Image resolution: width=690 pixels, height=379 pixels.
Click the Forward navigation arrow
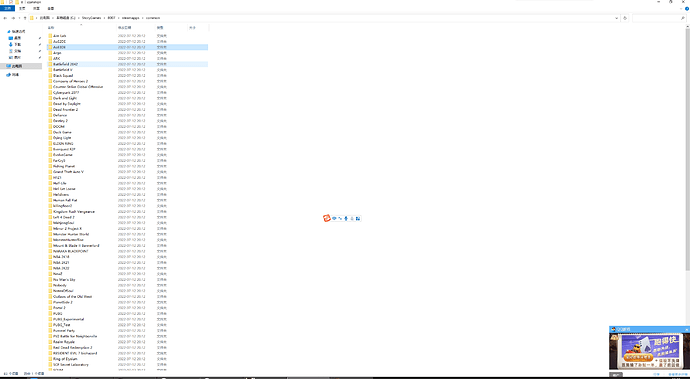13,18
